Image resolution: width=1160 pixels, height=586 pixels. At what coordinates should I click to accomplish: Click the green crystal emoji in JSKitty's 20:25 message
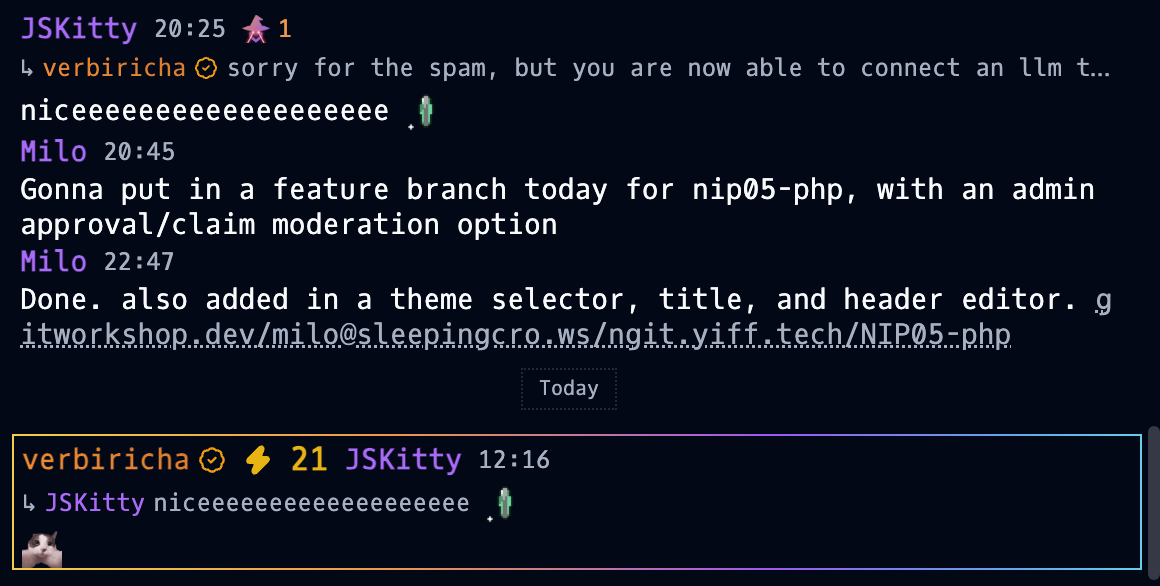(x=425, y=111)
